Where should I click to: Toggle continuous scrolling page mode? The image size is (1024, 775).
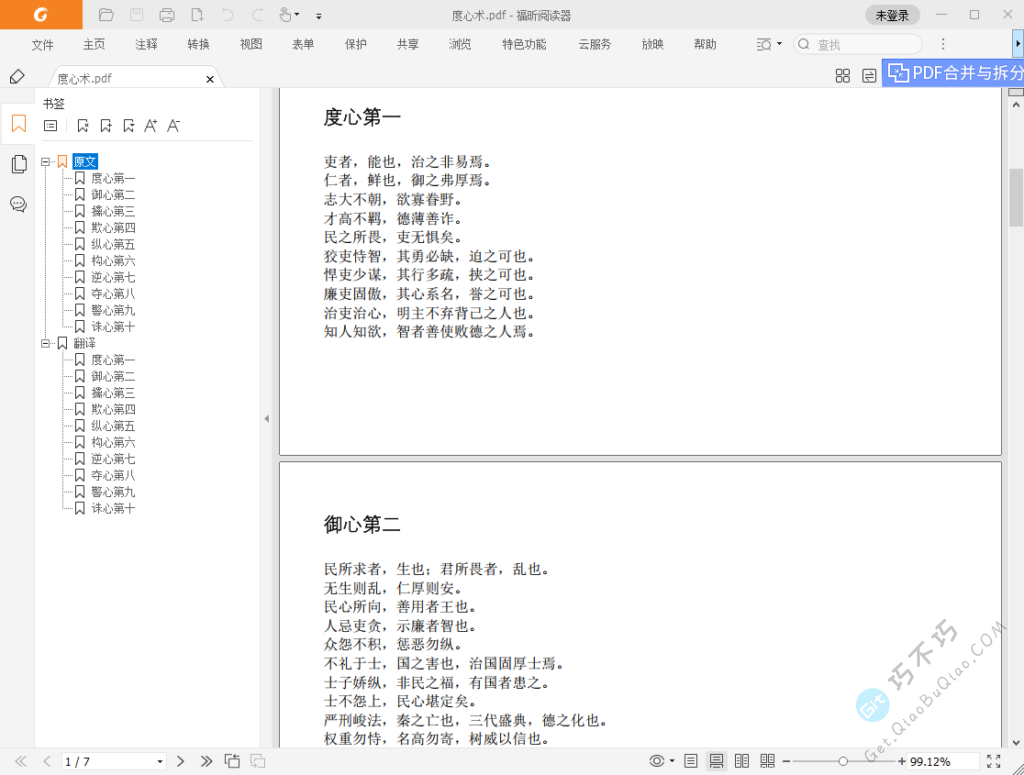pos(716,760)
